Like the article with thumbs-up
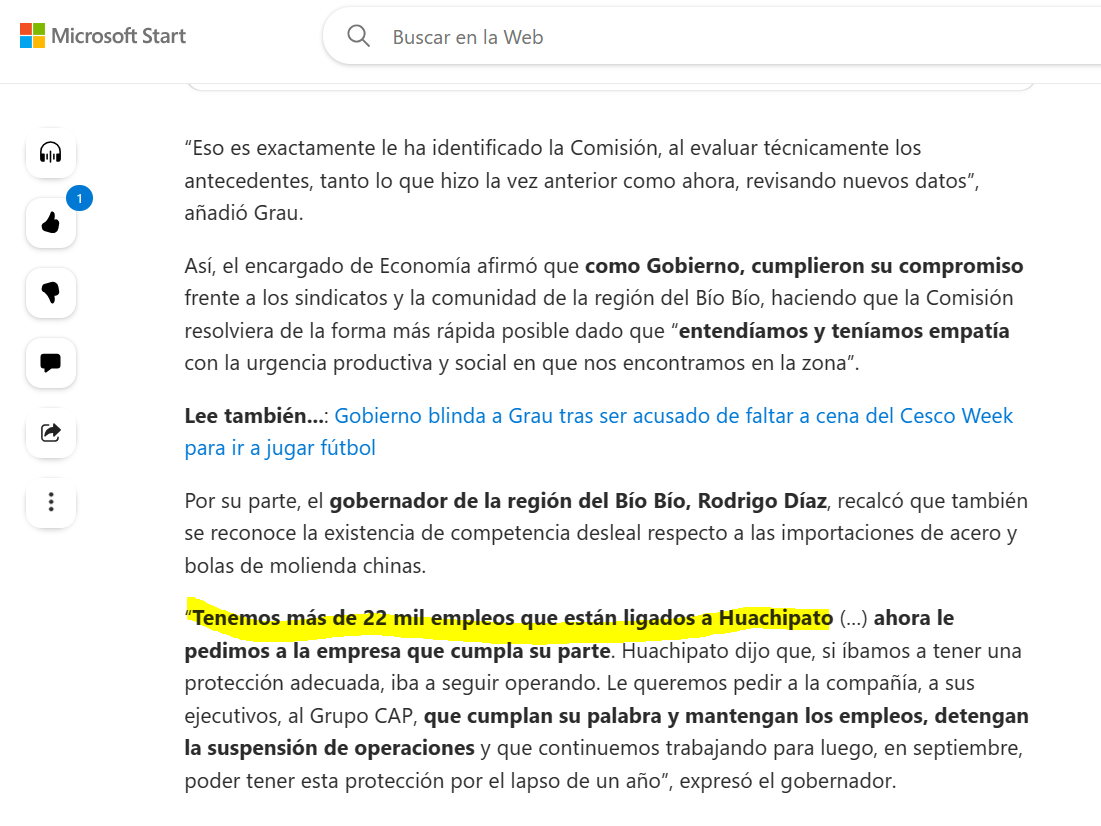 pos(51,223)
